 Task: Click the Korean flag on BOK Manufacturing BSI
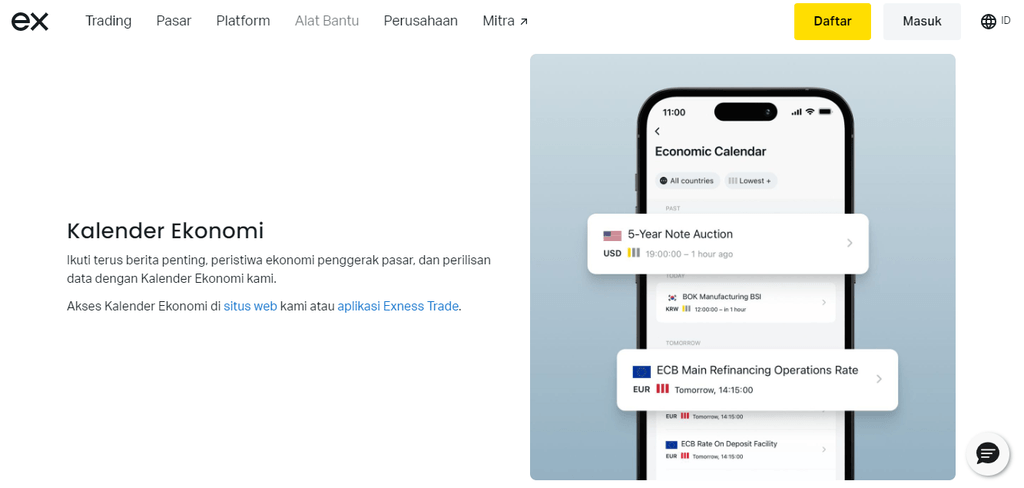pos(673,297)
